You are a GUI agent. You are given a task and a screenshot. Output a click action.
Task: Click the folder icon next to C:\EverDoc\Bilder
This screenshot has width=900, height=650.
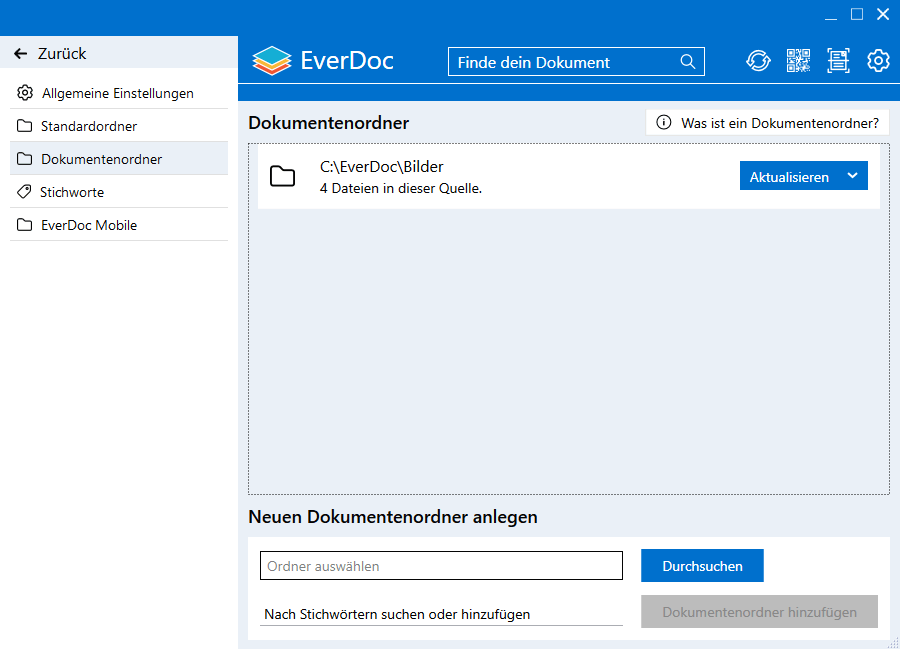tap(283, 177)
